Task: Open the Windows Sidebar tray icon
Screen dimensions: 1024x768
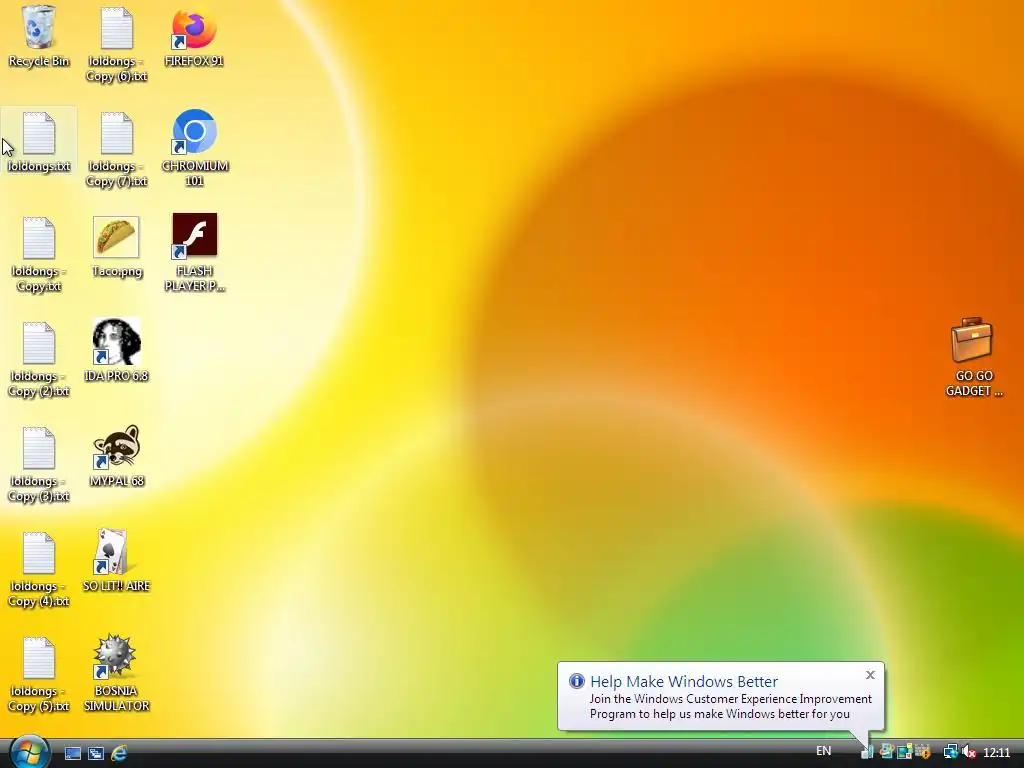Action: pyautogui.click(x=904, y=752)
